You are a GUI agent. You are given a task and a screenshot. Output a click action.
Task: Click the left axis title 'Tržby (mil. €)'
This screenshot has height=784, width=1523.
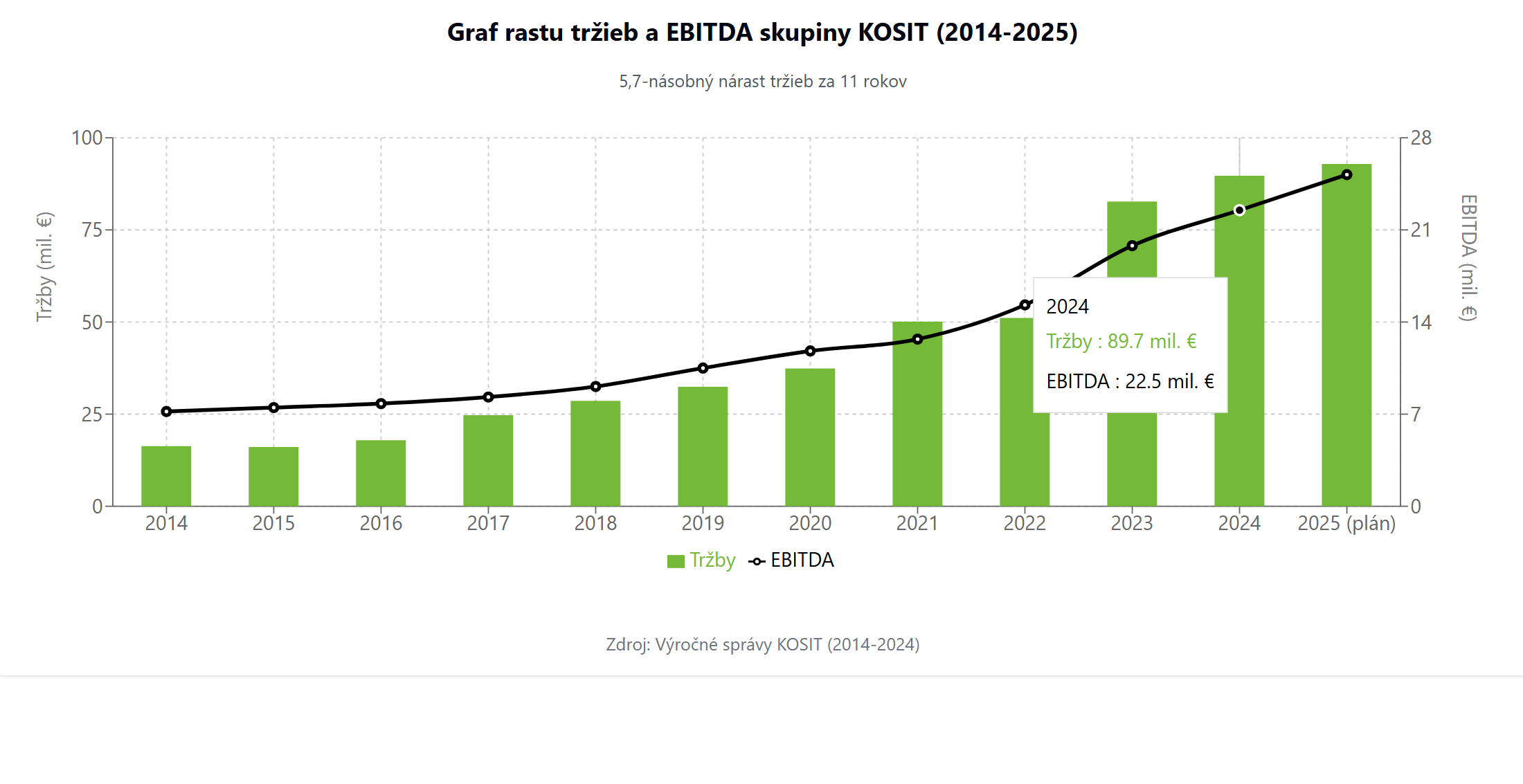click(x=44, y=267)
